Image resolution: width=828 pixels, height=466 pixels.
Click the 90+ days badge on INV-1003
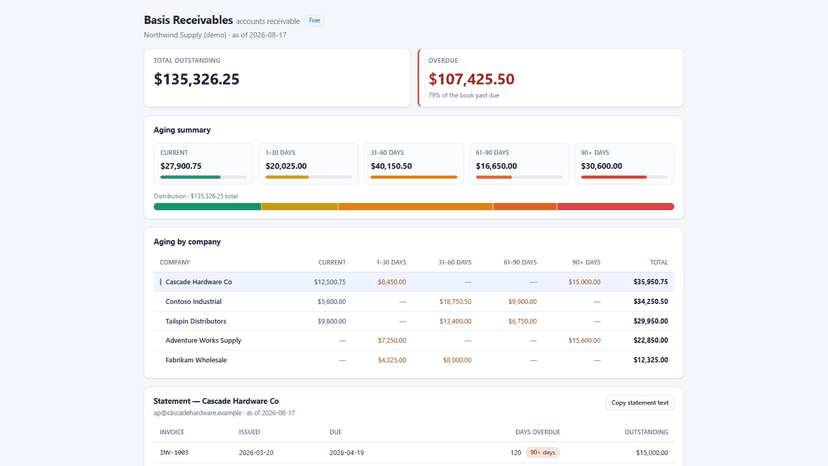(542, 453)
